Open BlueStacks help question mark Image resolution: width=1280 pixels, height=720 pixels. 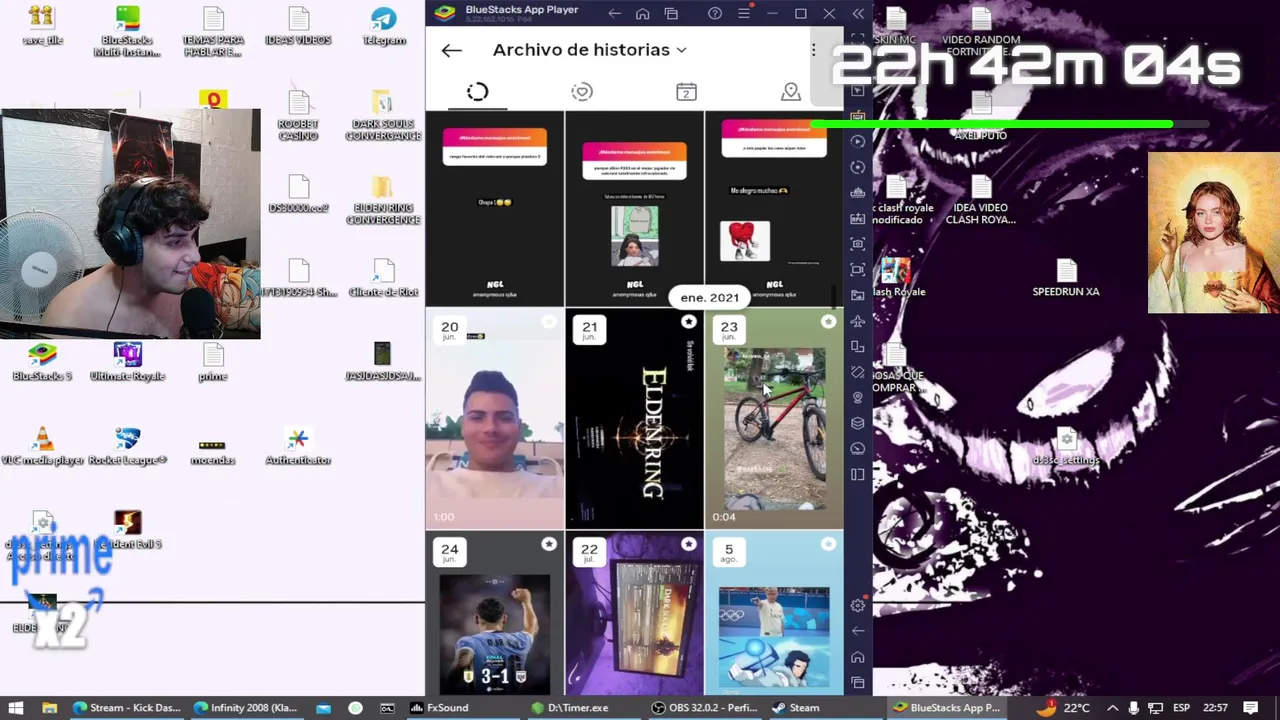715,14
